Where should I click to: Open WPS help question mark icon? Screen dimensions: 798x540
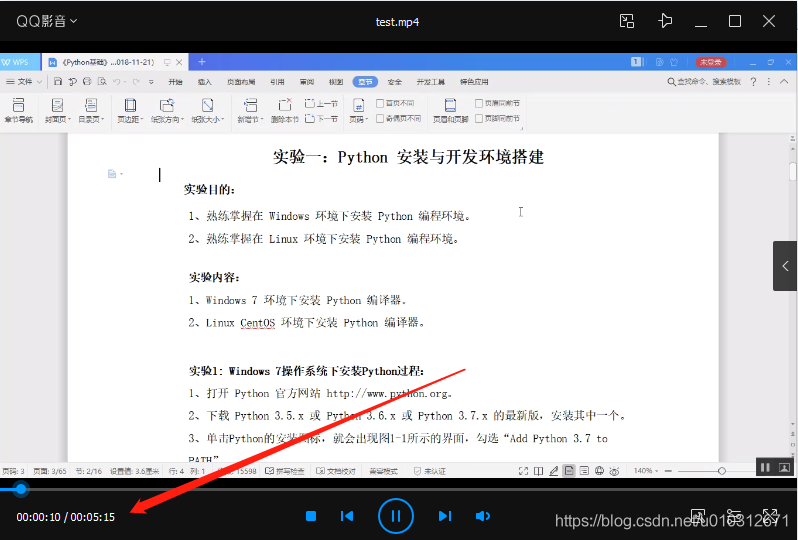click(x=753, y=82)
